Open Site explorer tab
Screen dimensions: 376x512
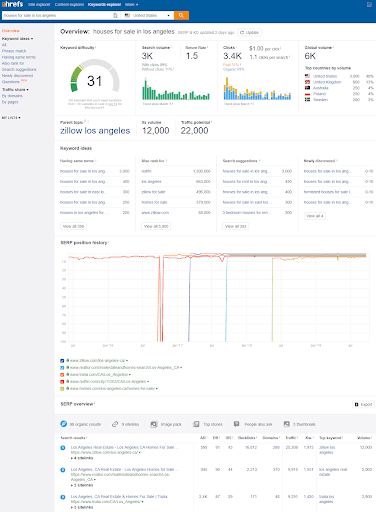(x=39, y=4)
